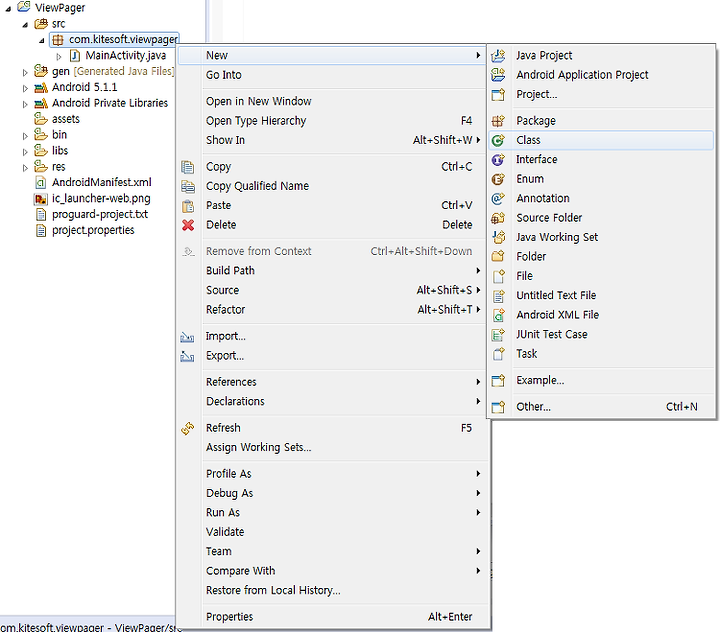Select Assign Working Sets option
720x632 pixels.
(x=333, y=447)
